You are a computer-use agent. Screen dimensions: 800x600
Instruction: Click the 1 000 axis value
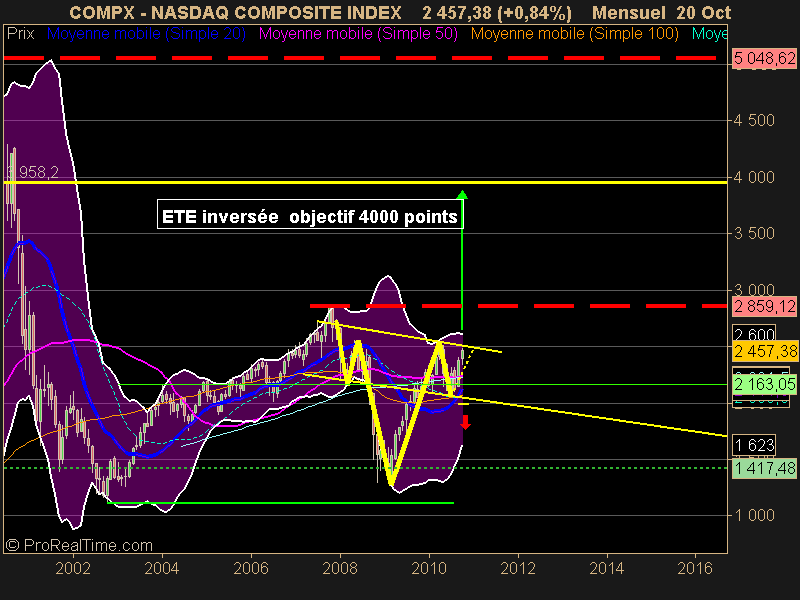[754, 515]
